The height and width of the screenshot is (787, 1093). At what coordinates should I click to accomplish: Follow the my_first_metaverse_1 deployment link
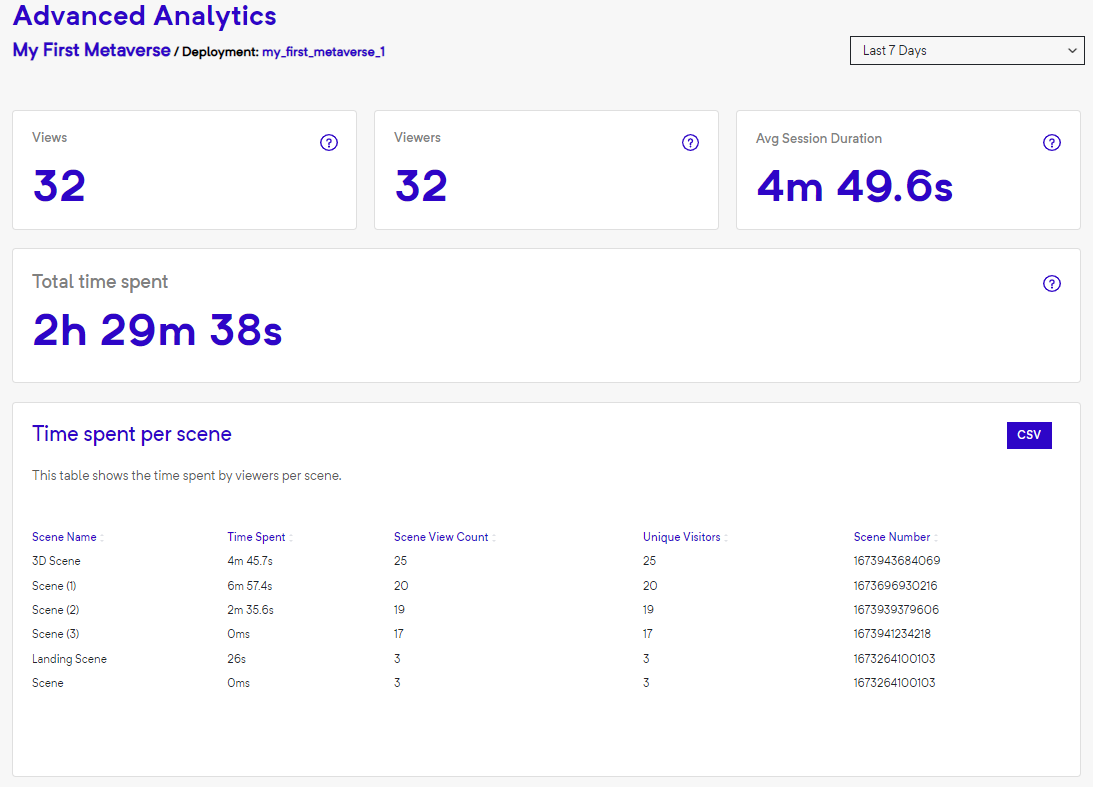tap(323, 51)
